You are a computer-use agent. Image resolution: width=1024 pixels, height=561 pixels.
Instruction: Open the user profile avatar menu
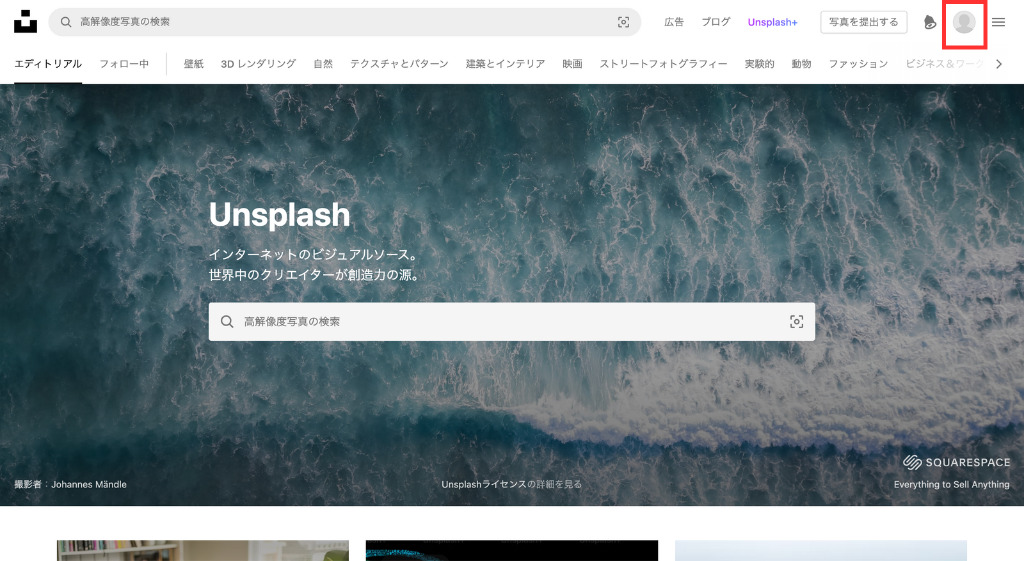point(964,22)
